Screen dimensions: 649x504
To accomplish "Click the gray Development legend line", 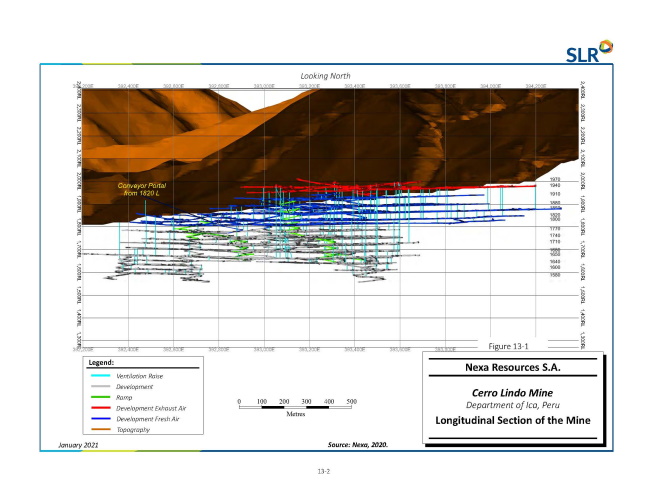I will [101, 386].
